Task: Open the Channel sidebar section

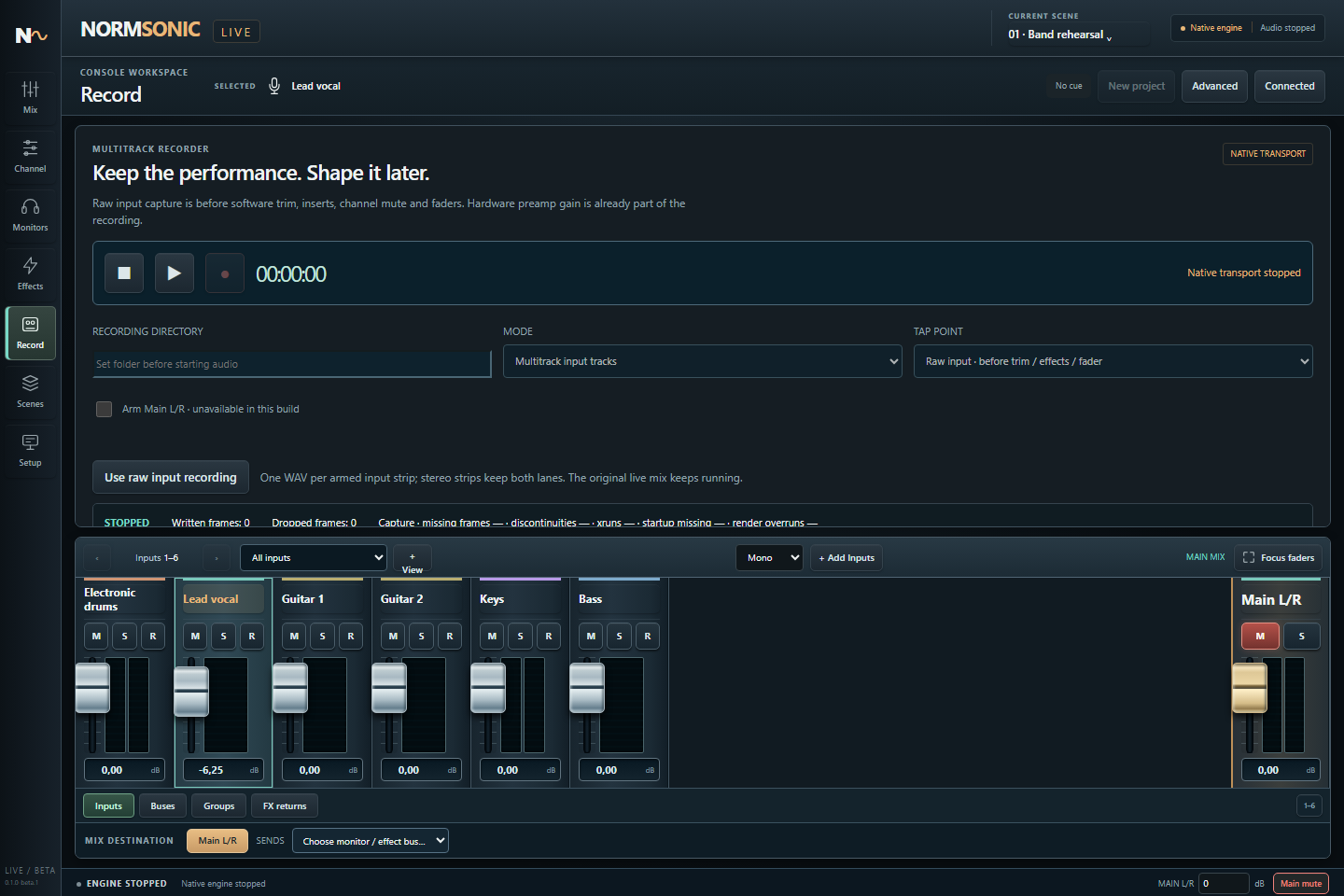Action: coord(30,155)
